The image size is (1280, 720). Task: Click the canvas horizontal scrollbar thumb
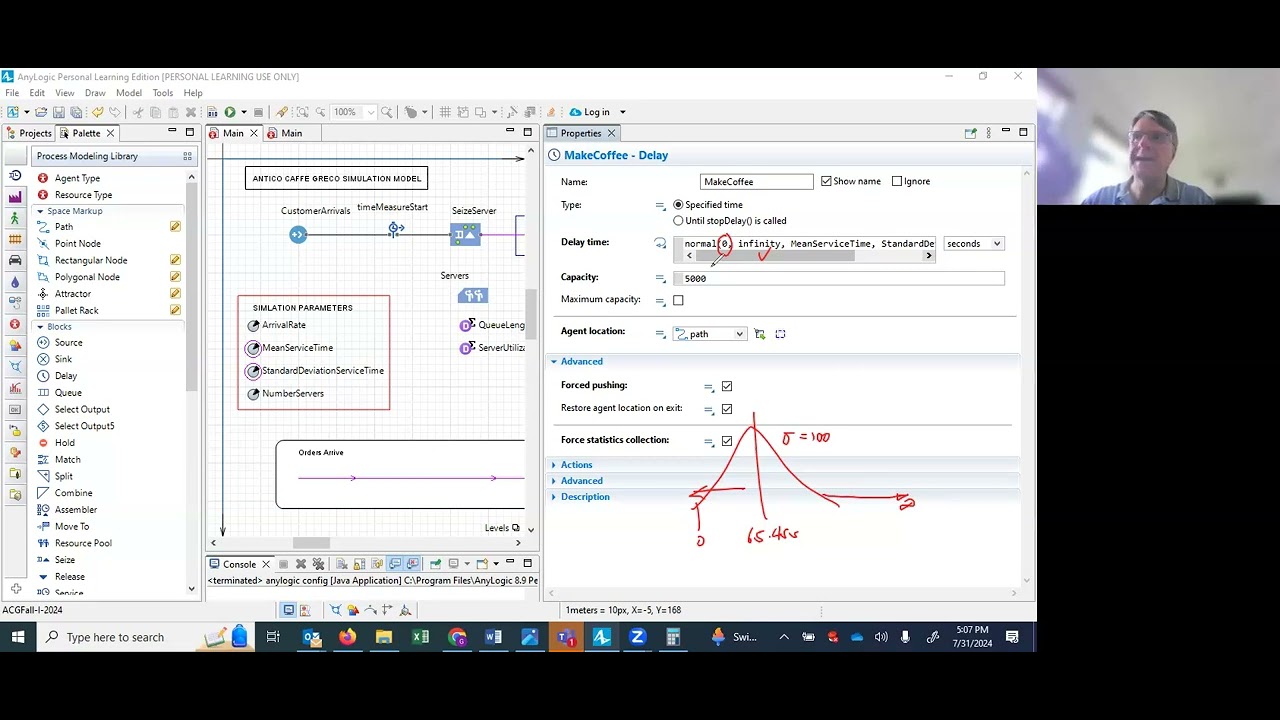(311, 543)
